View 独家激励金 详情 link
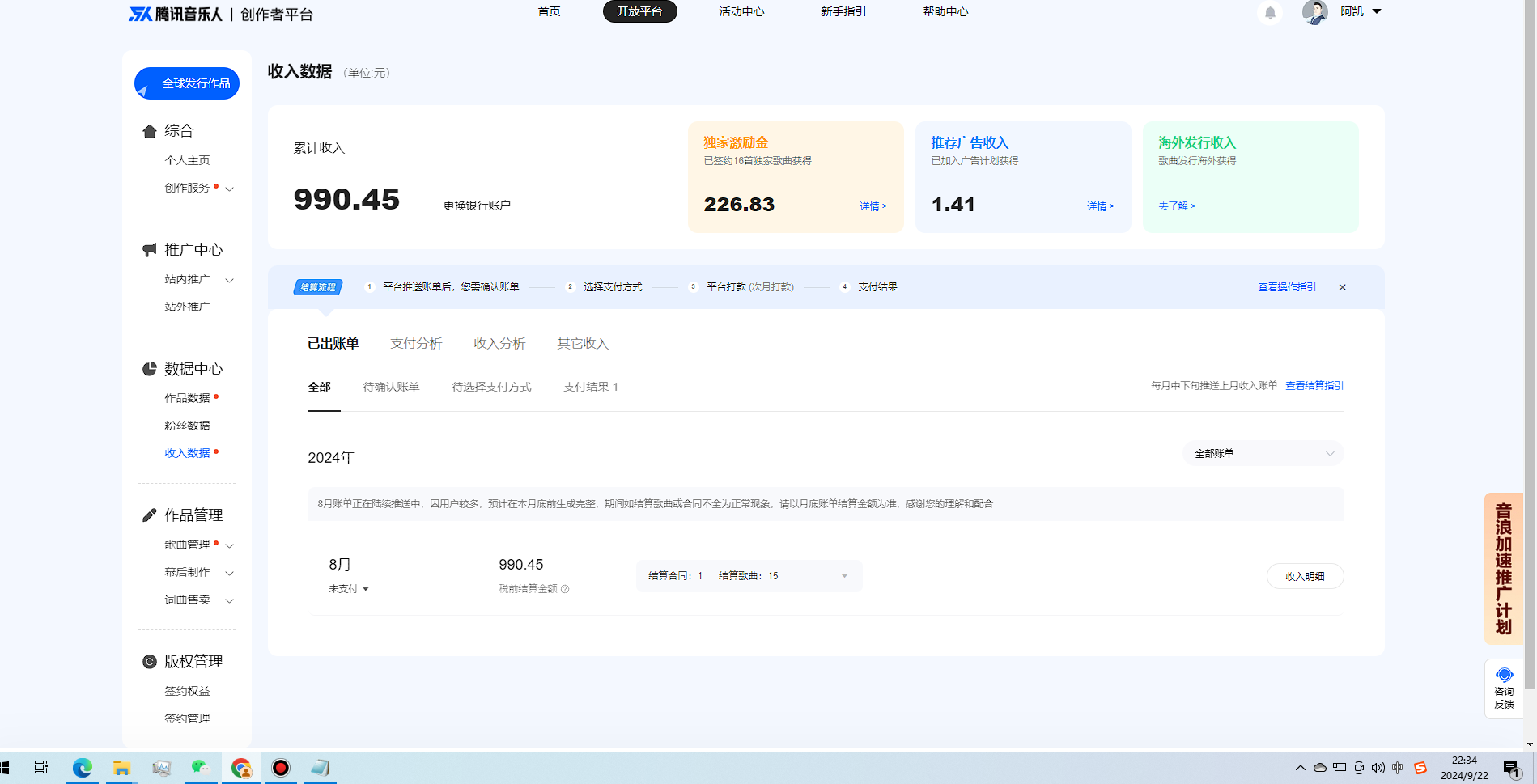 tap(873, 206)
